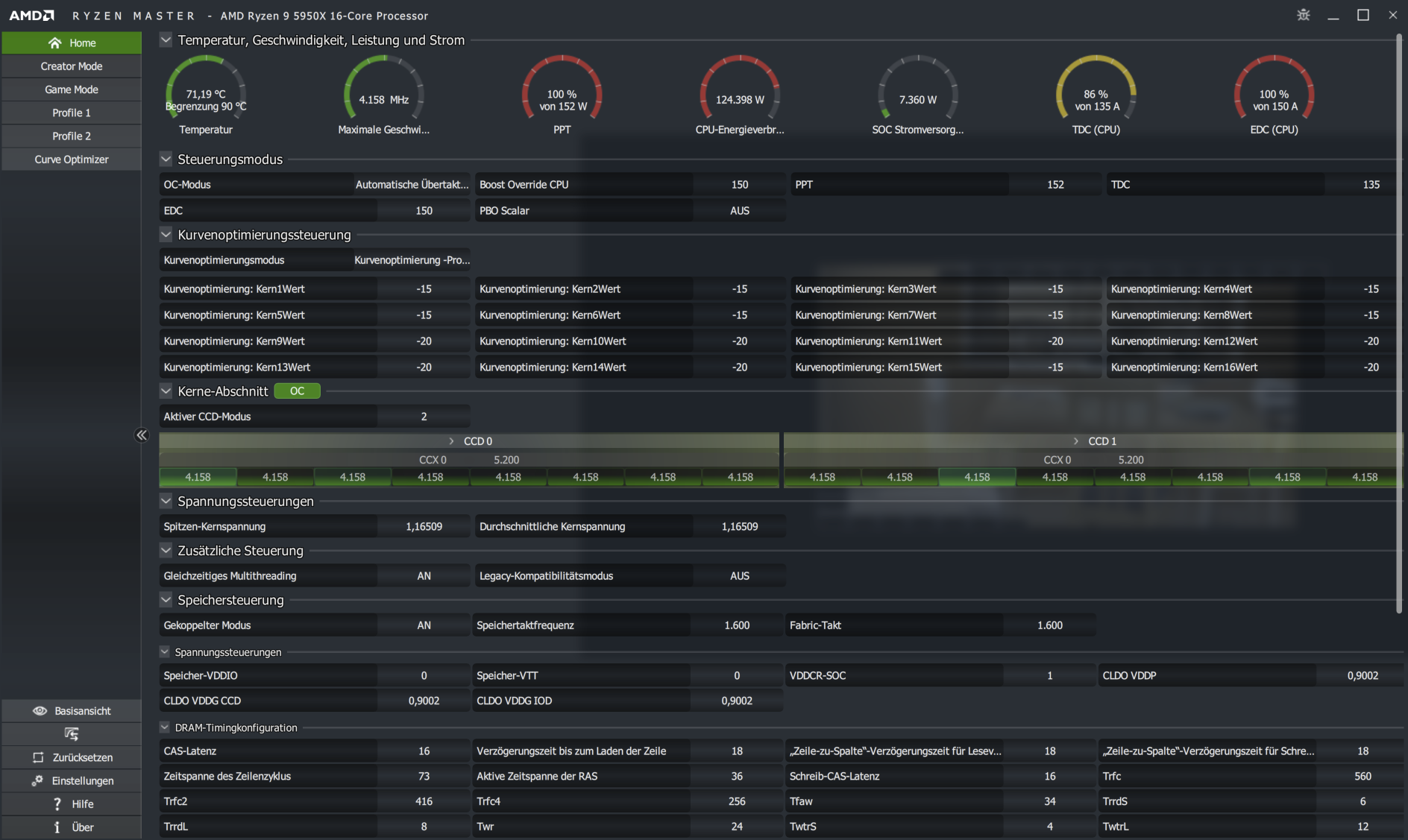Click the Zurücksetzen button
The image size is (1408, 840).
pyautogui.click(x=72, y=757)
